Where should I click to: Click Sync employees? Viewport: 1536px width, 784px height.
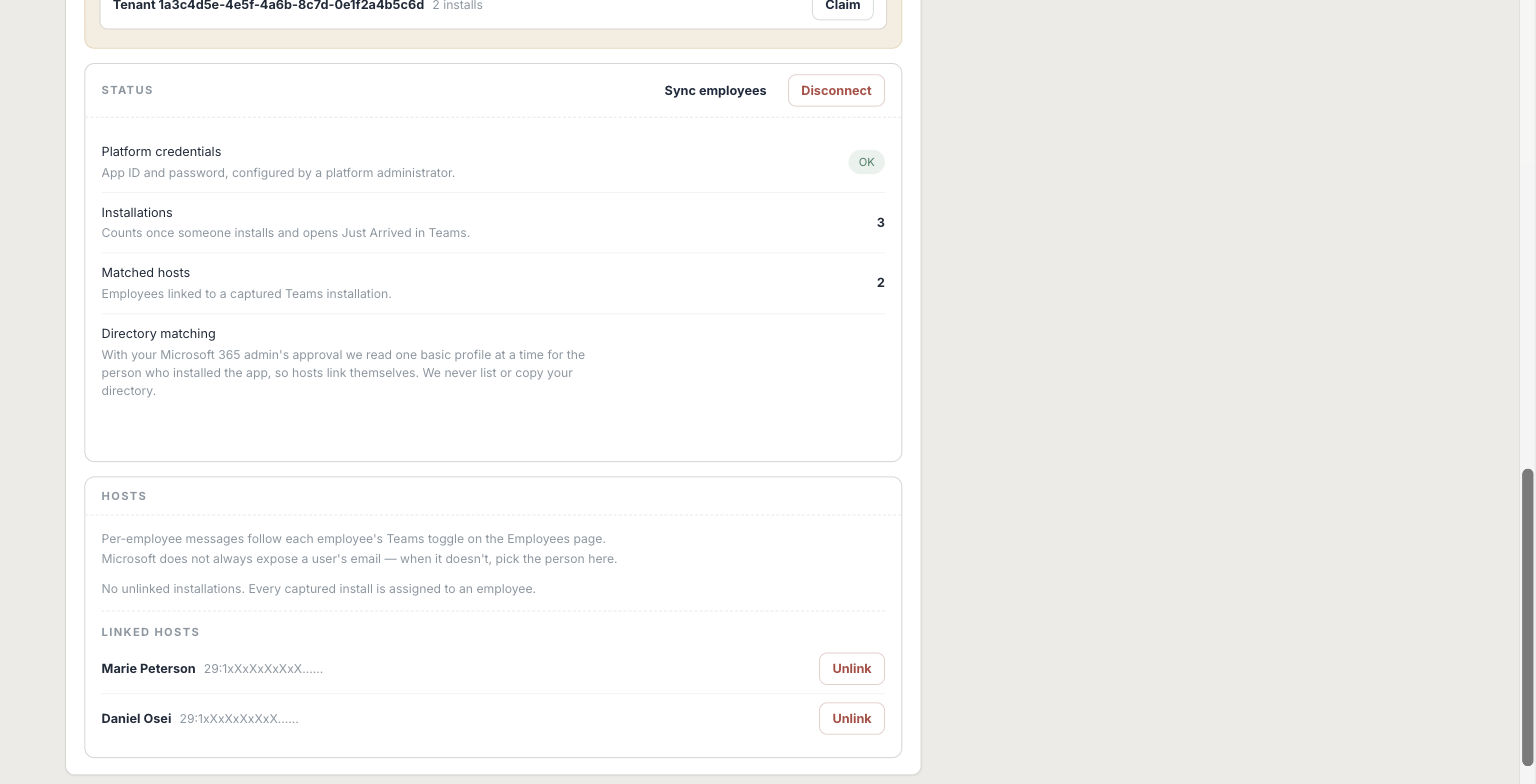tap(715, 90)
